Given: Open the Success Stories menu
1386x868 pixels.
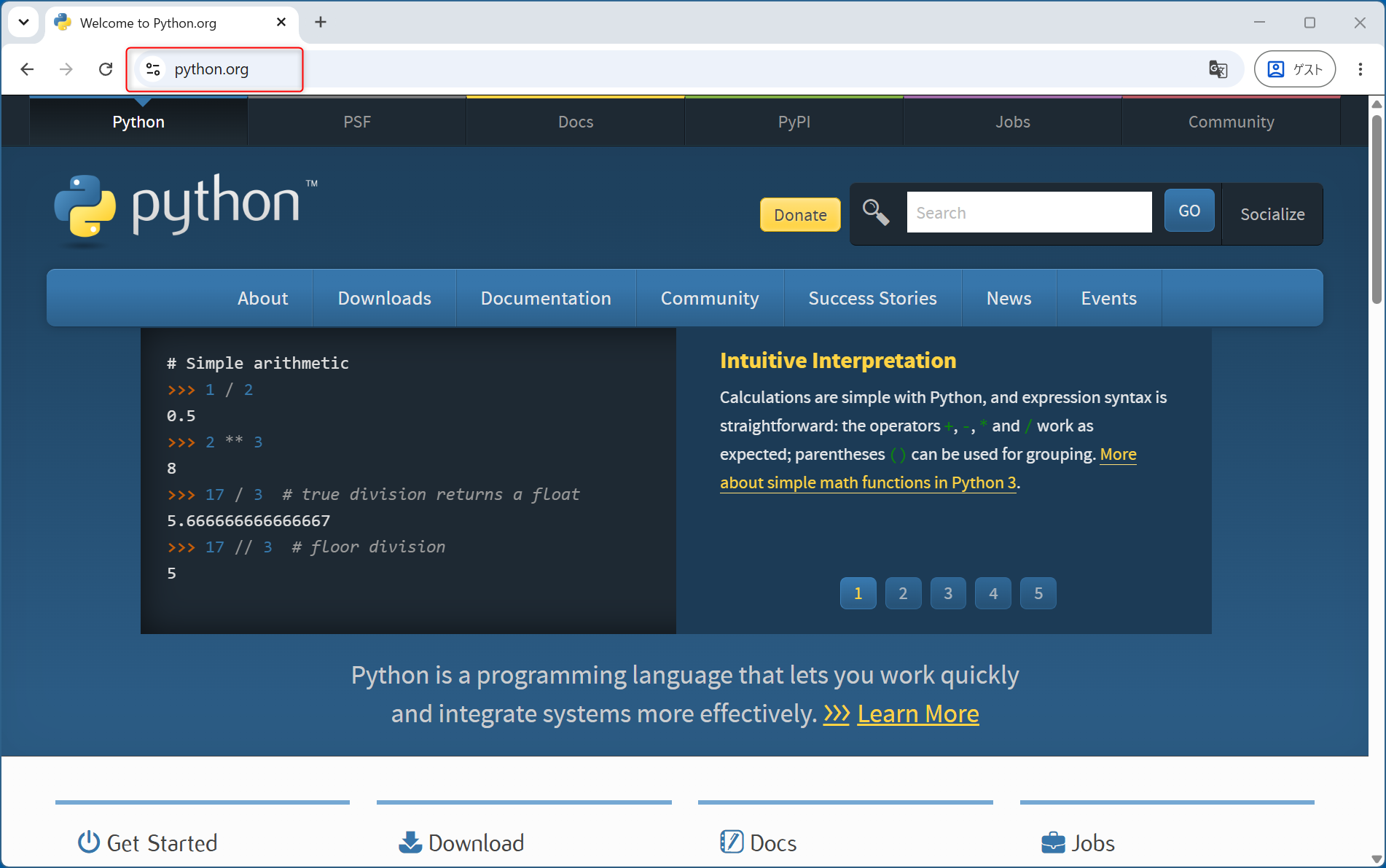Looking at the screenshot, I should click(x=872, y=298).
